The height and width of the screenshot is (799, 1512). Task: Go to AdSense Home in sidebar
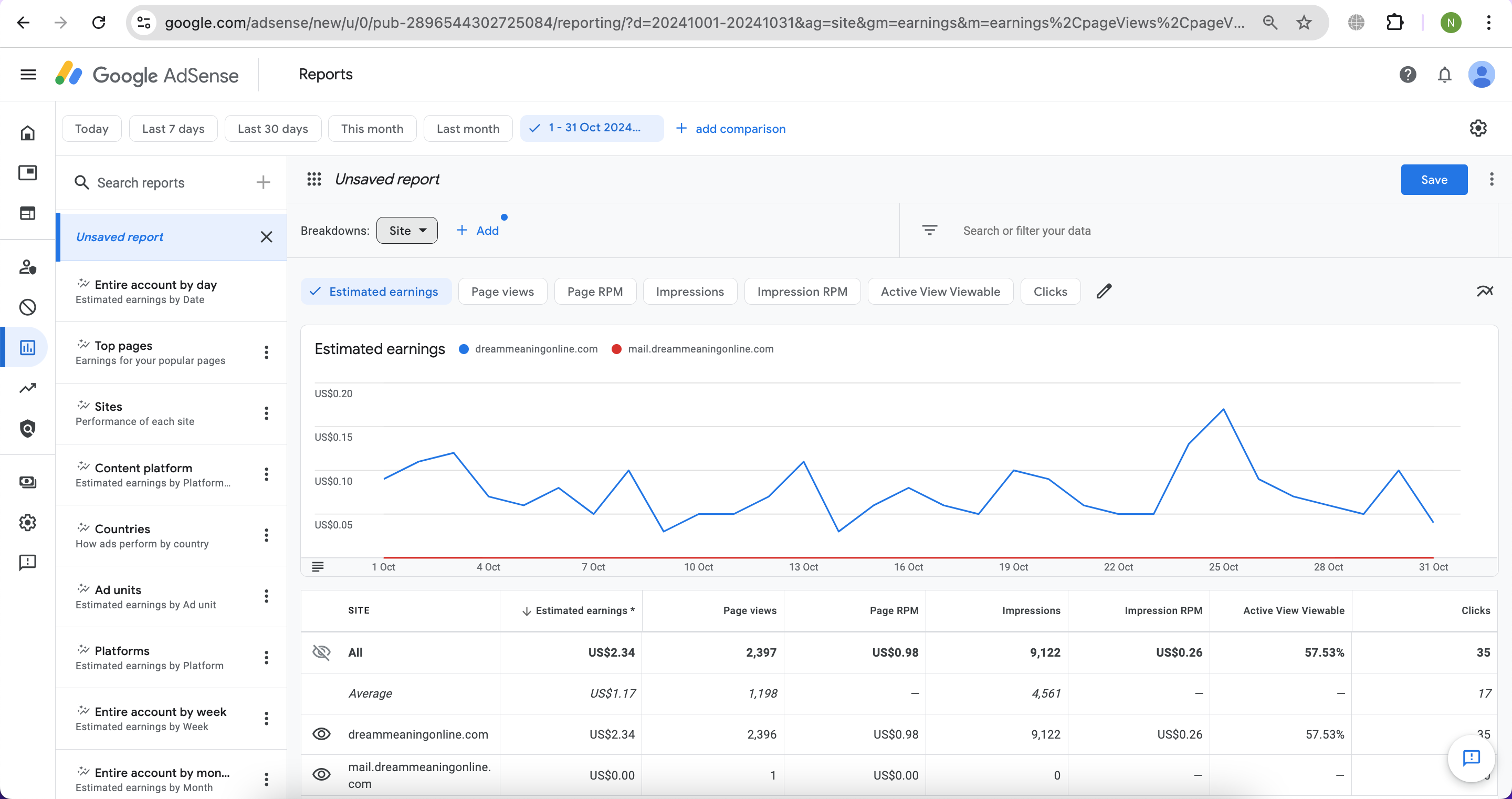click(28, 133)
